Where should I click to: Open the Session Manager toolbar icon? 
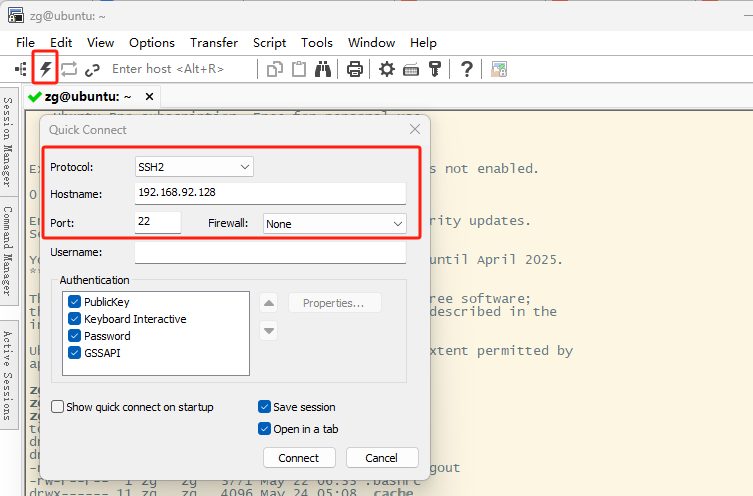(21, 69)
